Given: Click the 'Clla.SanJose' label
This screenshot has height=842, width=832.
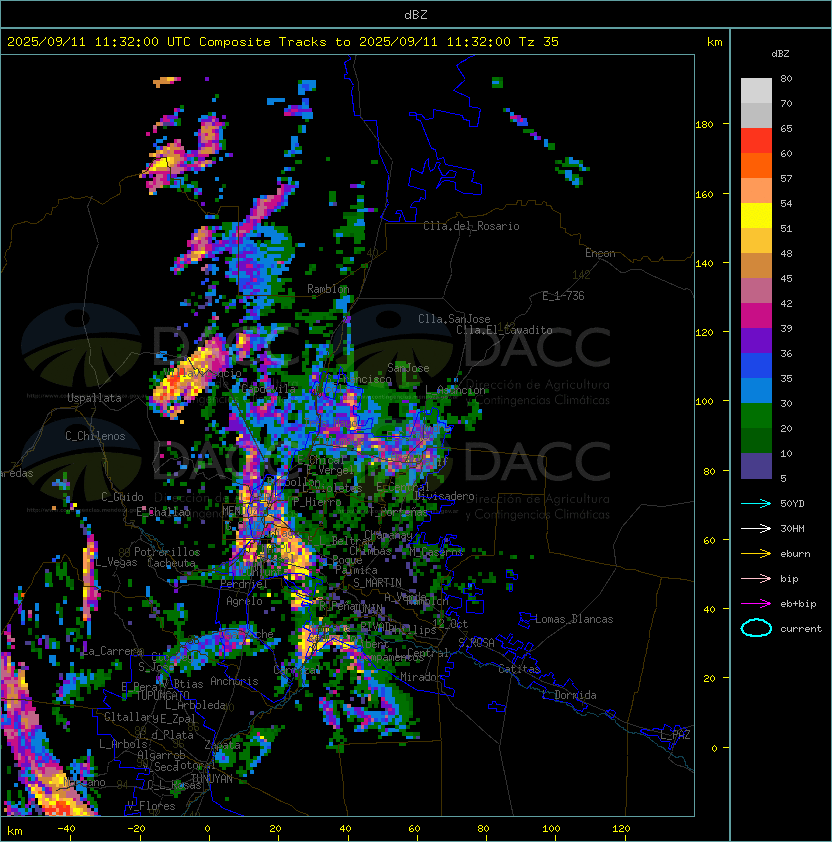Looking at the screenshot, I should click(454, 319).
